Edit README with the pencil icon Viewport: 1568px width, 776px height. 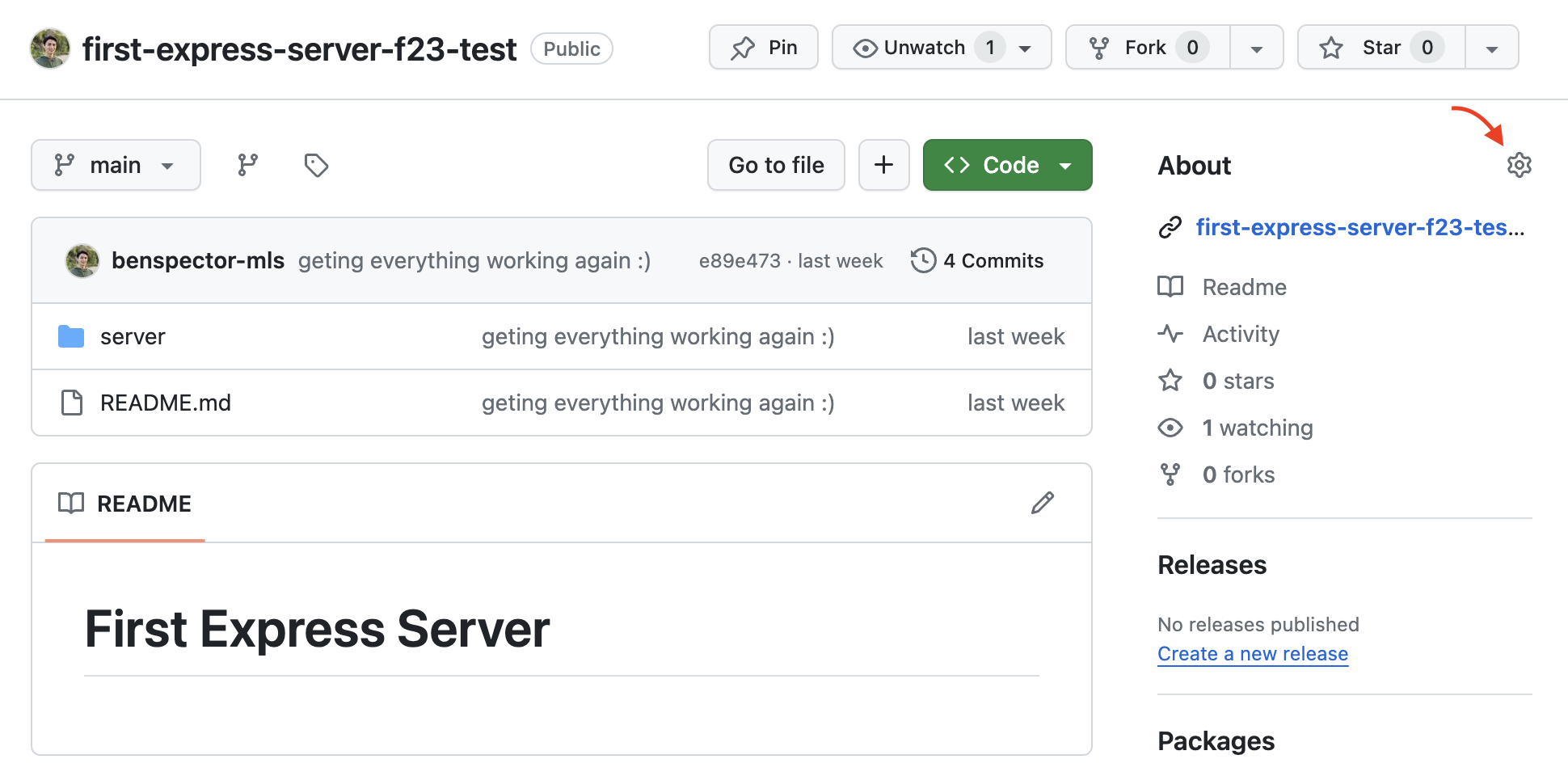pyautogui.click(x=1043, y=503)
